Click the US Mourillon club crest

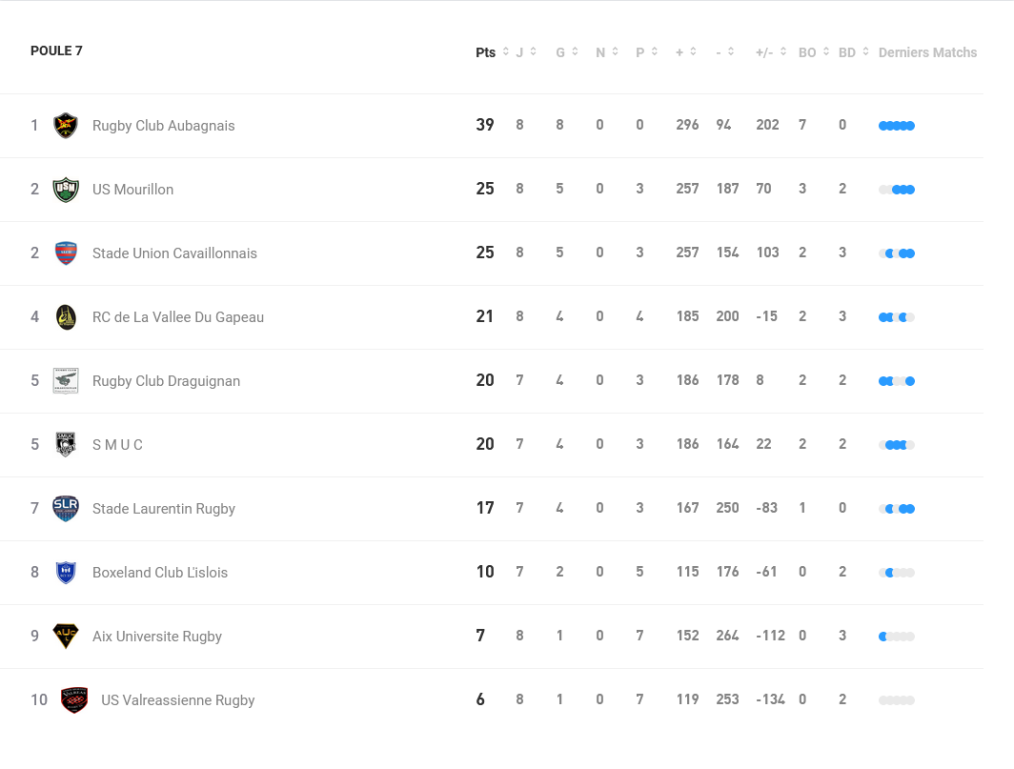point(66,190)
